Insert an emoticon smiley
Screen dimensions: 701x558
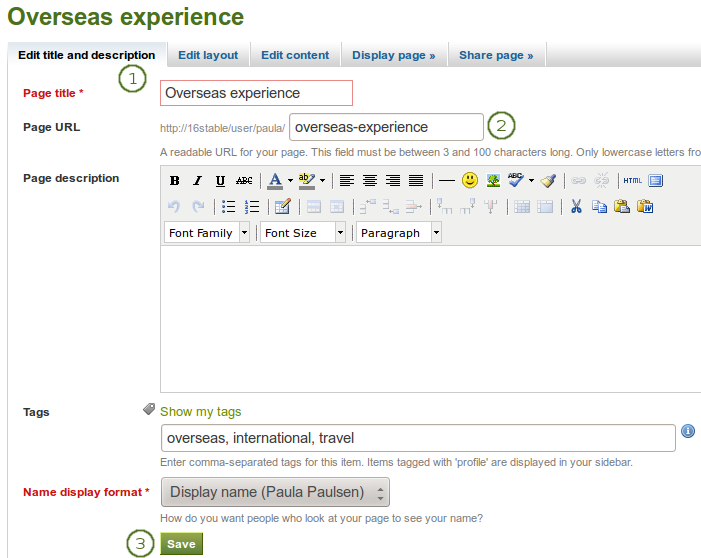click(469, 181)
